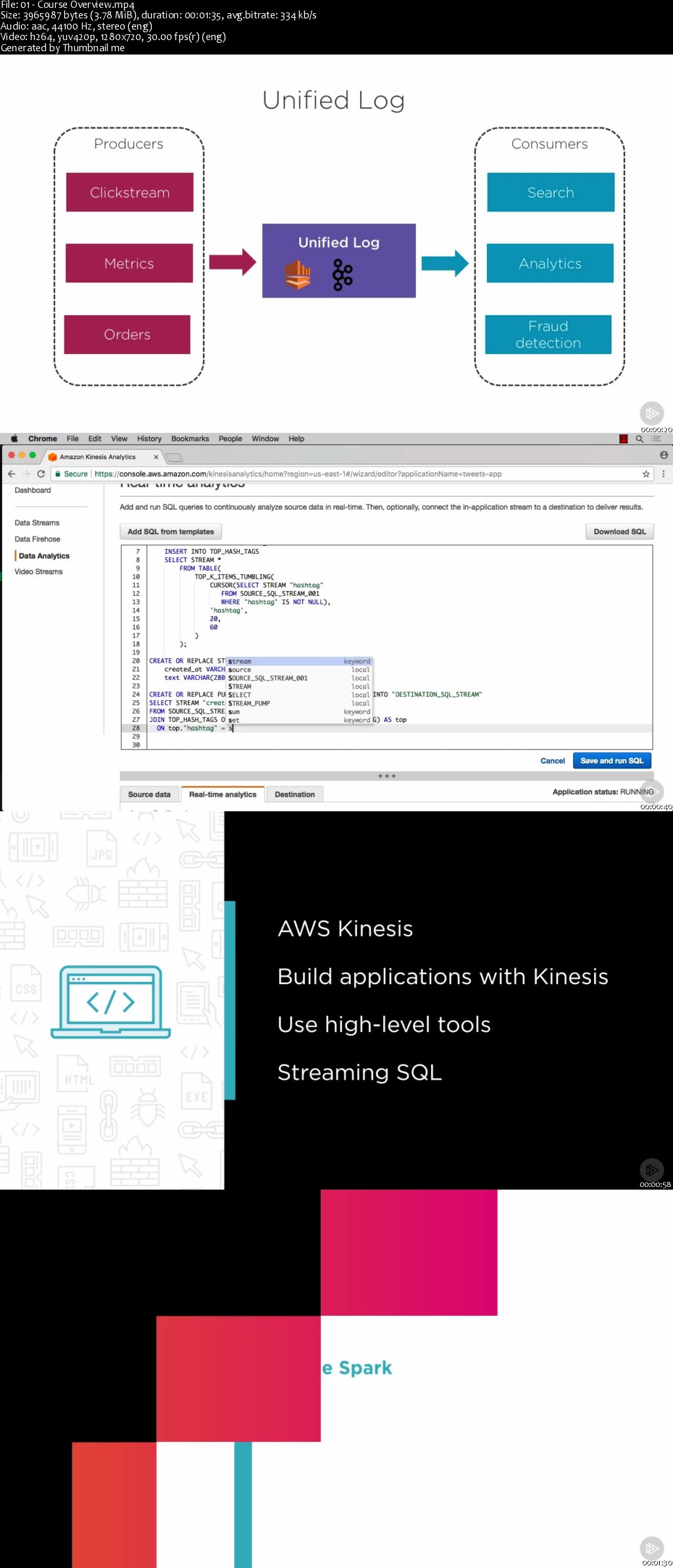Image resolution: width=673 pixels, height=1568 pixels.
Task: Click 'Build applications with Kinesis' text
Action: tap(443, 976)
